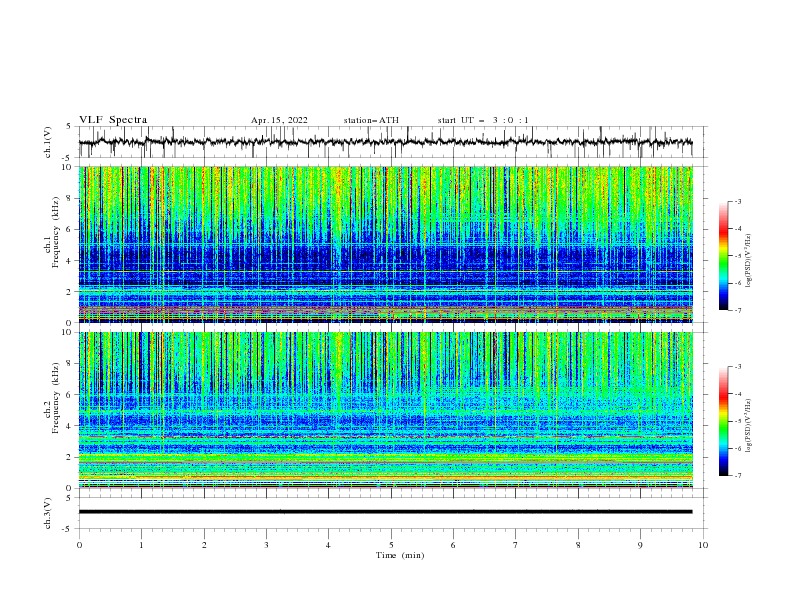Click the lower colorbar 'log(PSD)(V²/Hz)' label
The image size is (792, 612).
[x=749, y=426]
